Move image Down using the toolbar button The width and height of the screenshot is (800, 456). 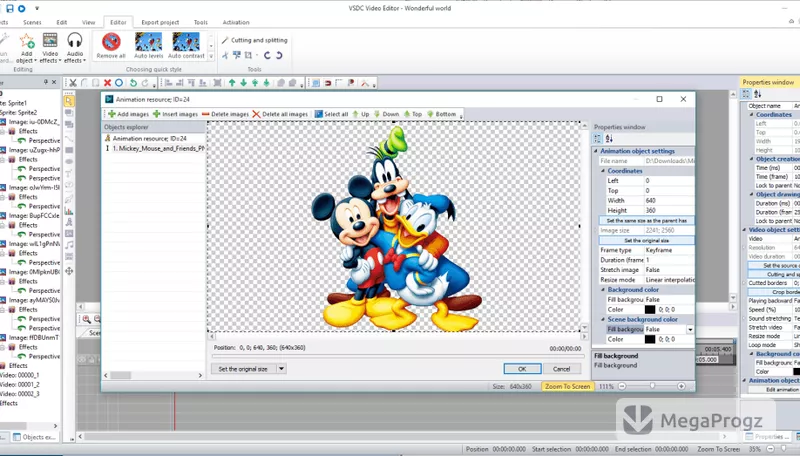[x=386, y=114]
